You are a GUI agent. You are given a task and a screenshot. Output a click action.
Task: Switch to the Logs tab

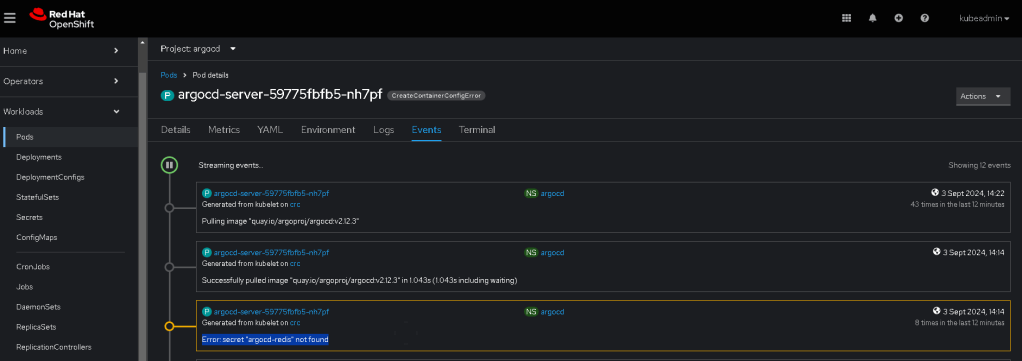tap(383, 130)
